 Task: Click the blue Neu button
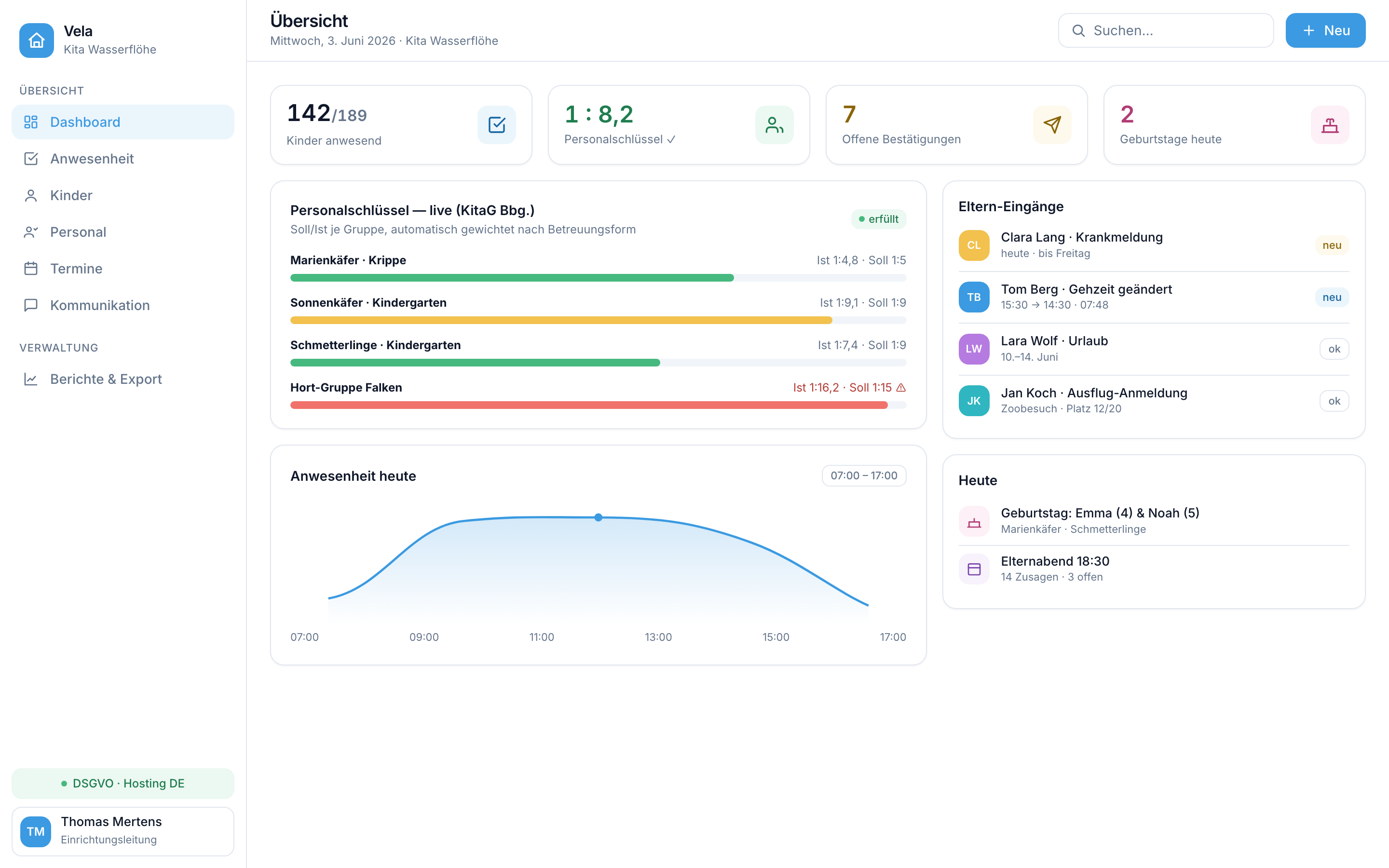[1325, 30]
